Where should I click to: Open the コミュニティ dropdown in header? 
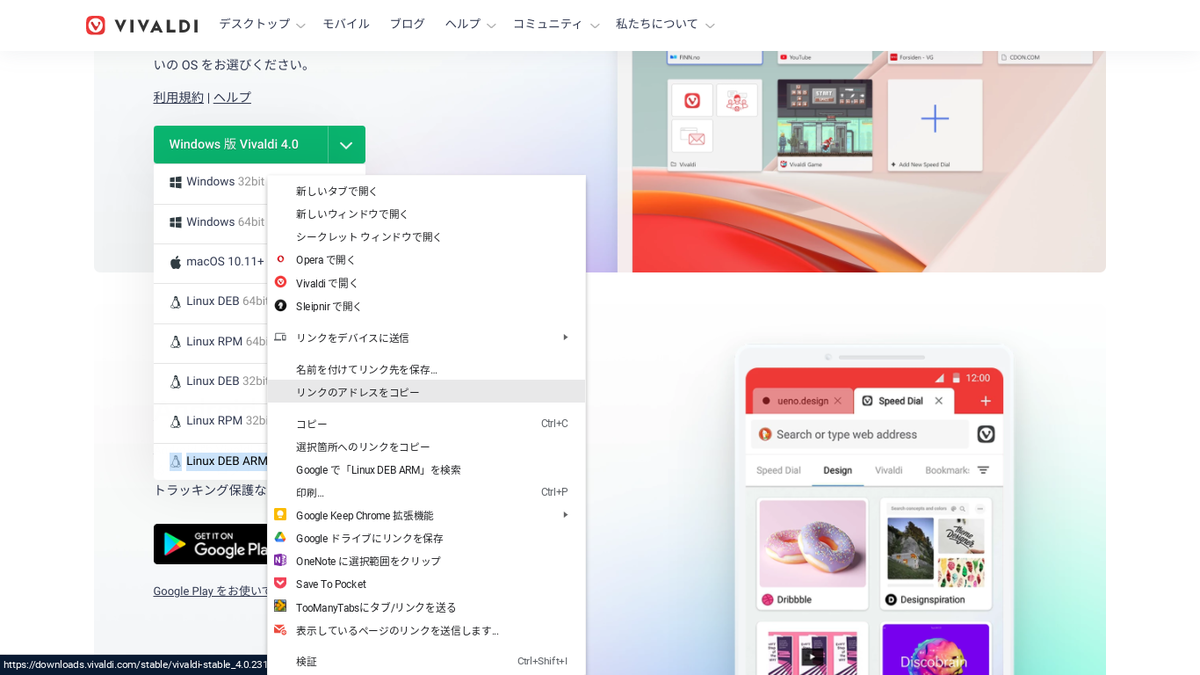coord(556,24)
